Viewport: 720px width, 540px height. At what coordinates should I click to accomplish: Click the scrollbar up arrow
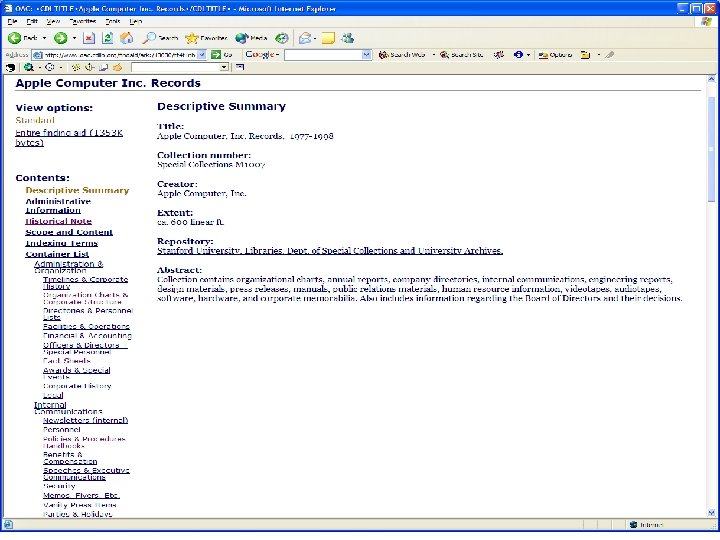[x=711, y=79]
